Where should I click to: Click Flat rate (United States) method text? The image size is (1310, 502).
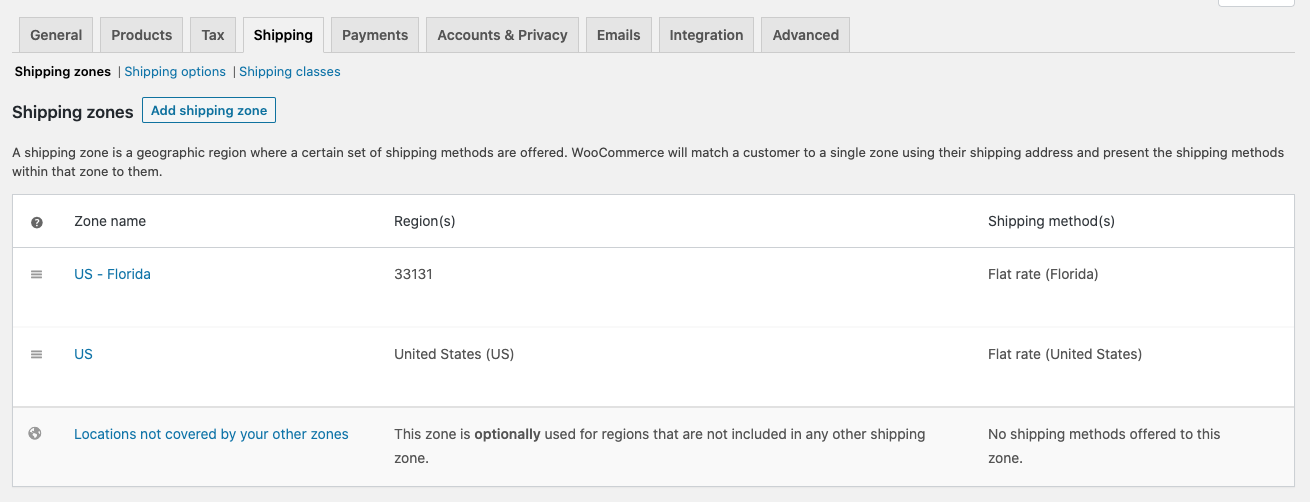click(x=1065, y=354)
